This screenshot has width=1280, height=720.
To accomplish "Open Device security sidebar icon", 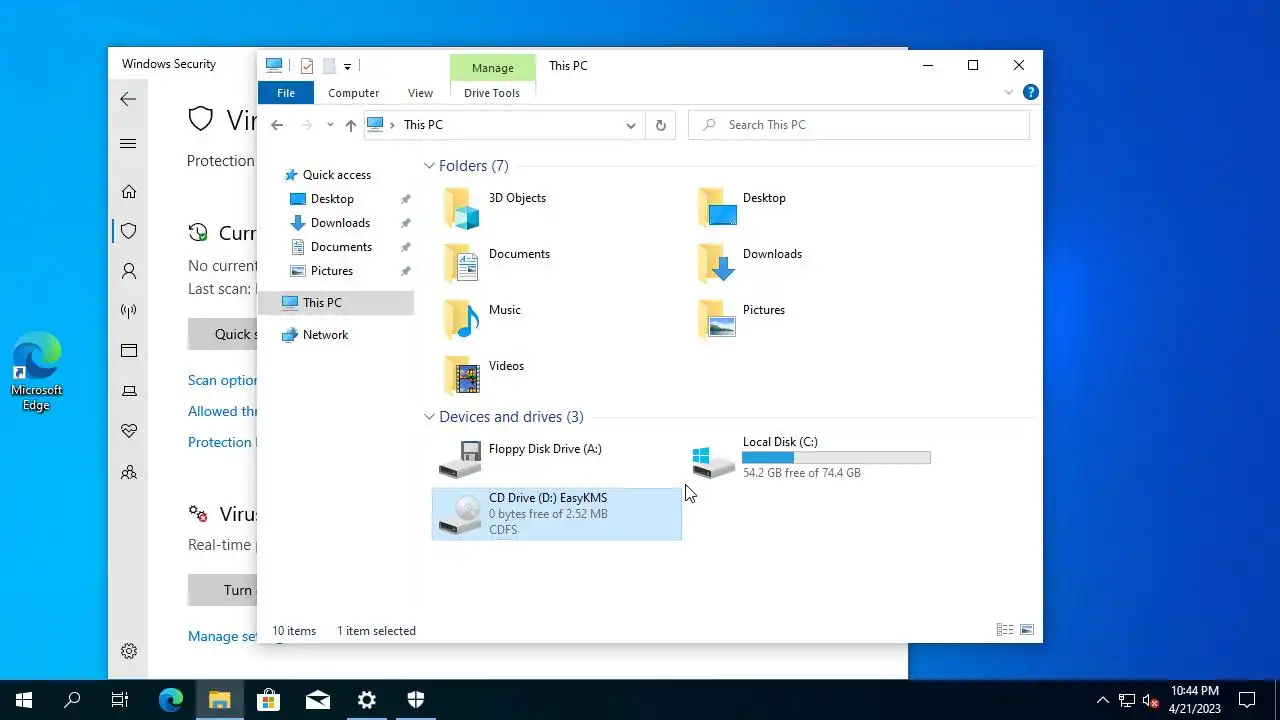I will pyautogui.click(x=128, y=391).
